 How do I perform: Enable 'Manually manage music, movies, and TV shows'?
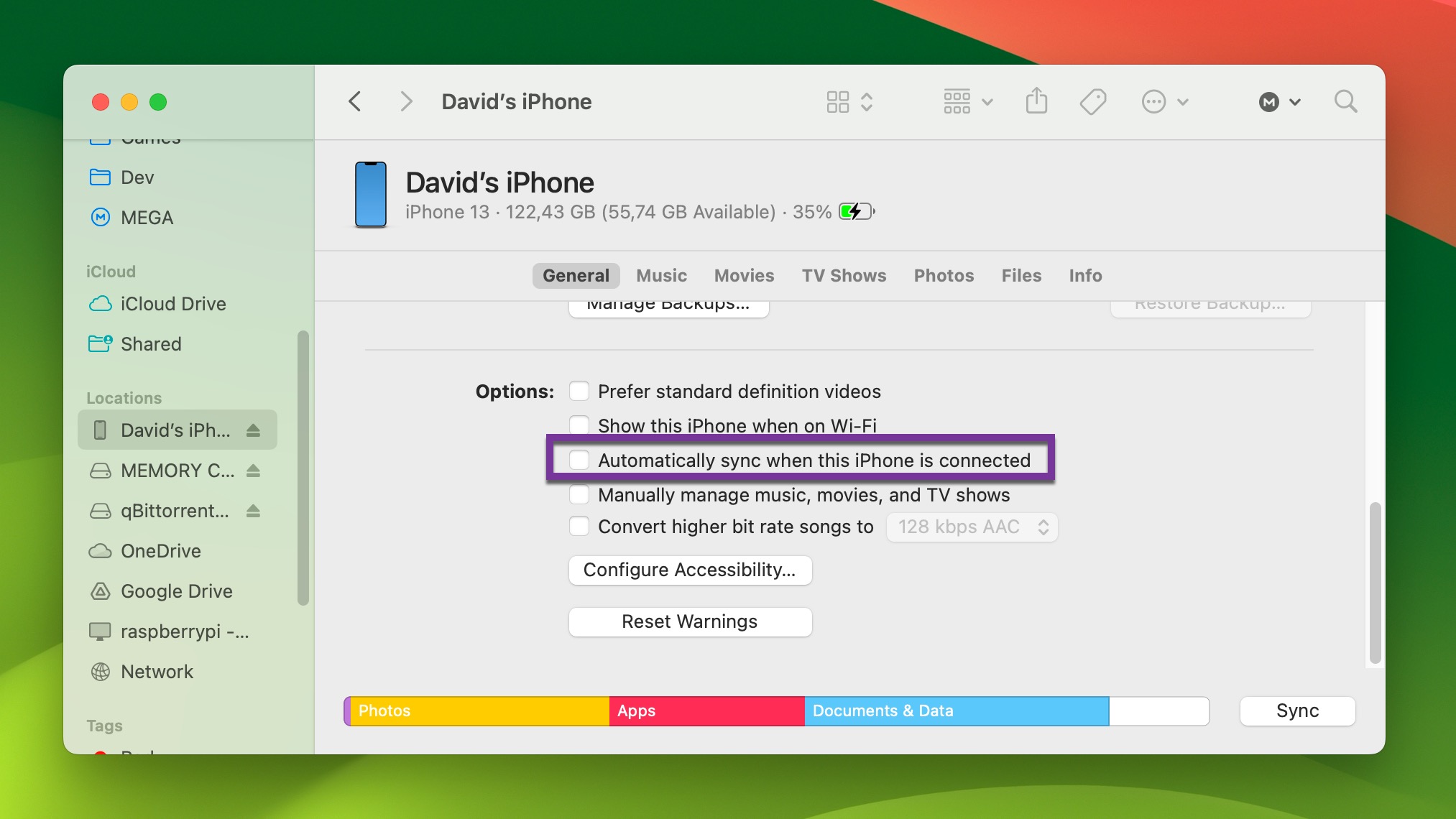click(x=579, y=493)
